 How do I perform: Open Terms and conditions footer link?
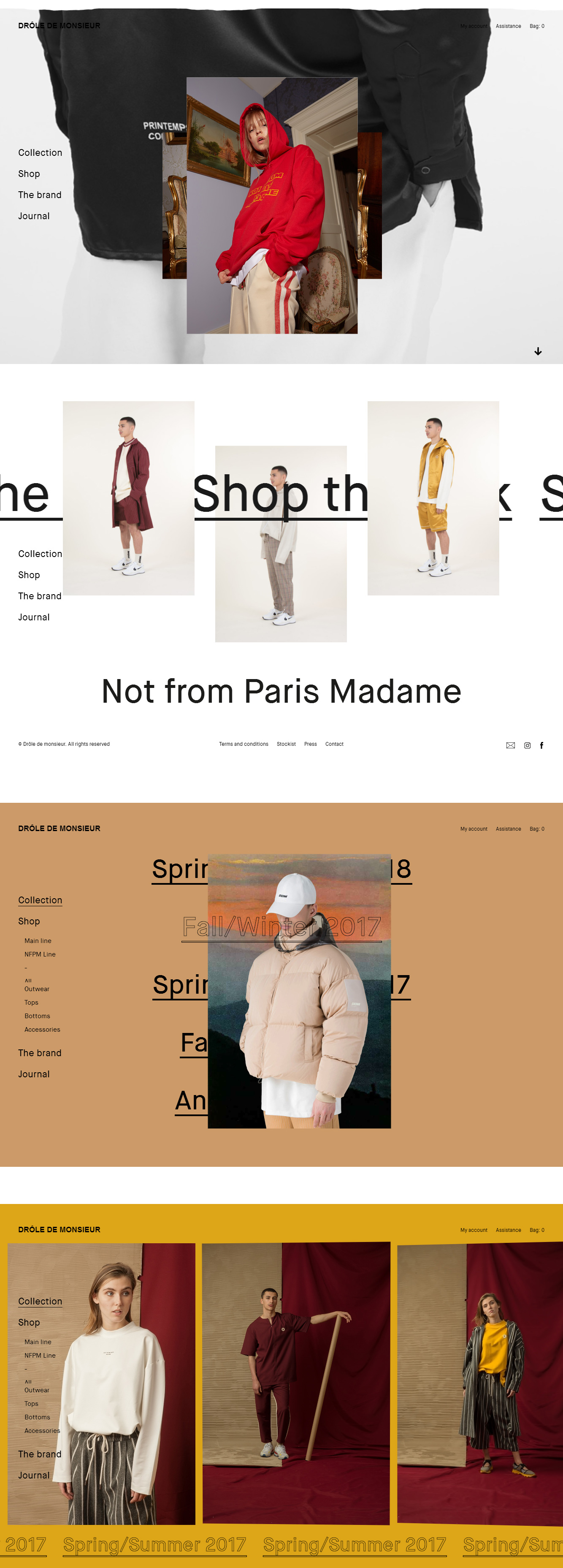(243, 744)
